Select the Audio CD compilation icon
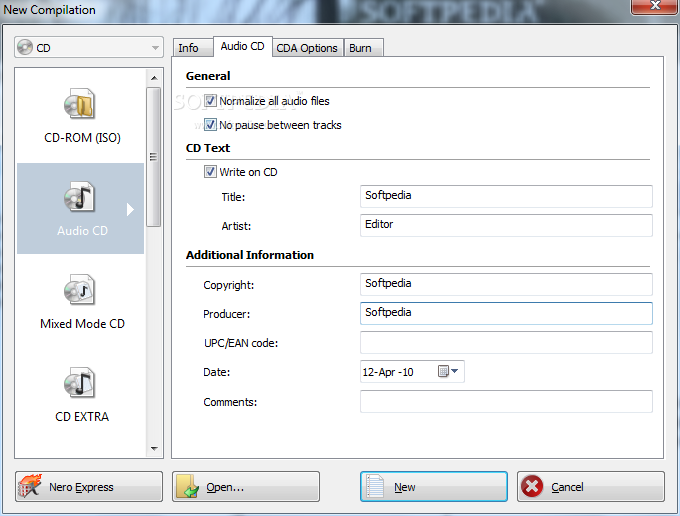The height and width of the screenshot is (516, 680). pyautogui.click(x=79, y=196)
